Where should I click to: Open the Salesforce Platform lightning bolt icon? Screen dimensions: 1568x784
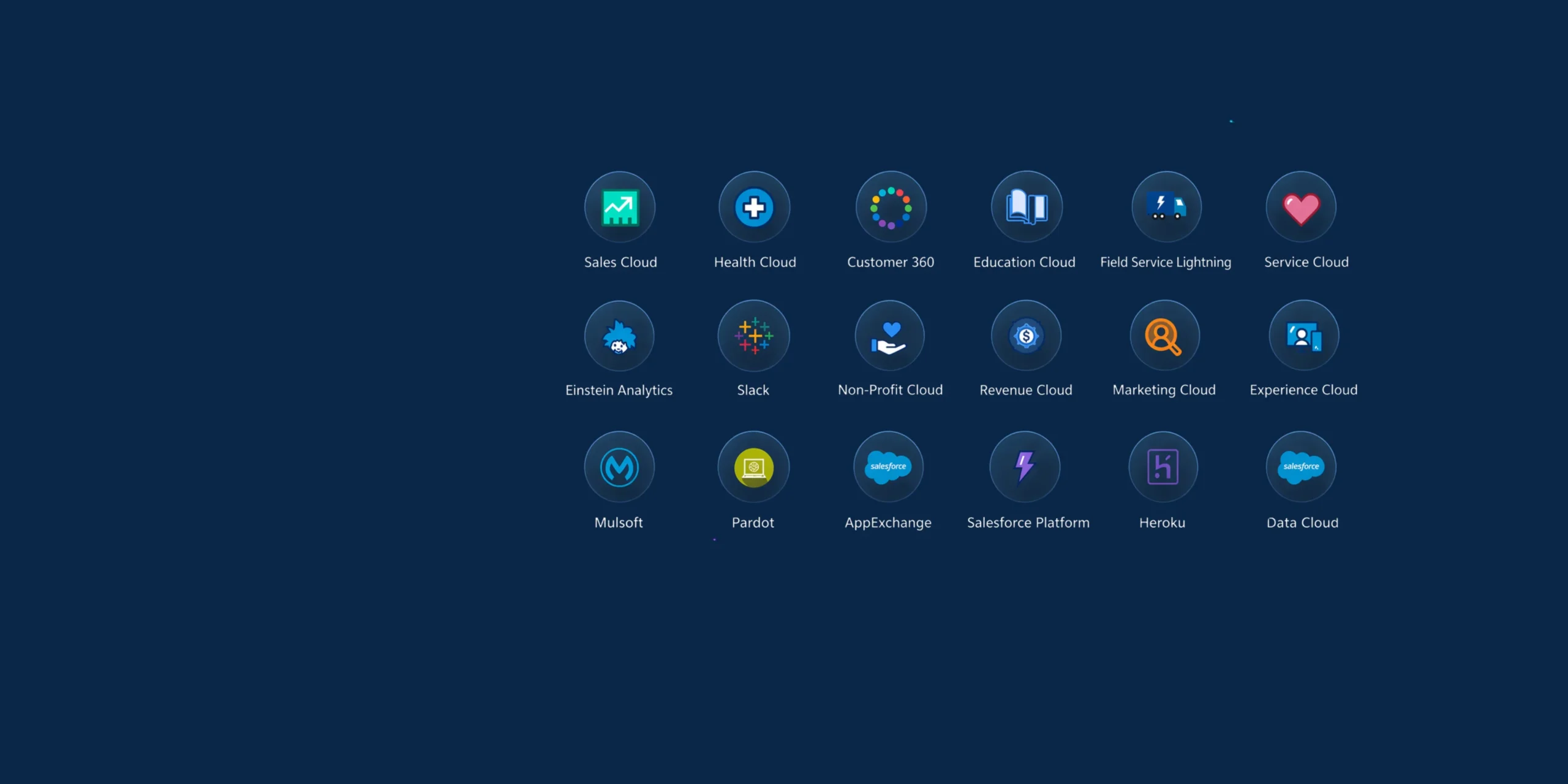click(1025, 467)
